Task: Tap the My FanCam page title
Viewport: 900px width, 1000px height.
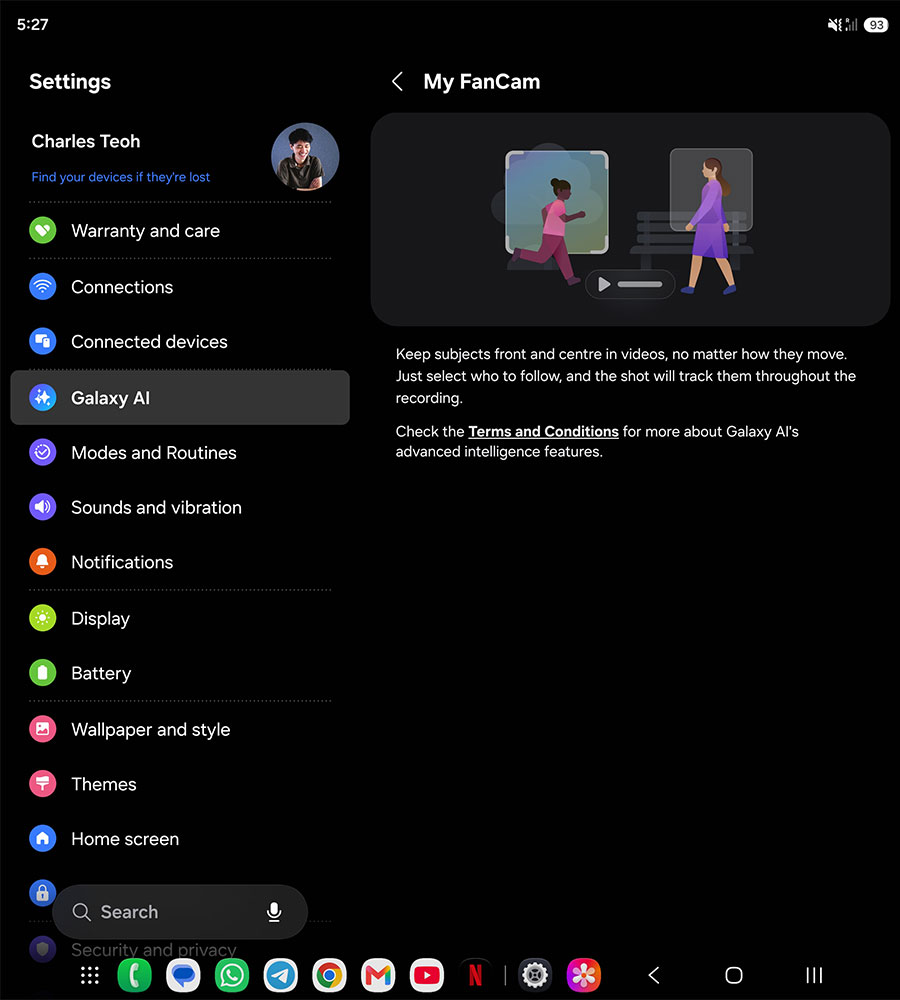Action: 482,82
